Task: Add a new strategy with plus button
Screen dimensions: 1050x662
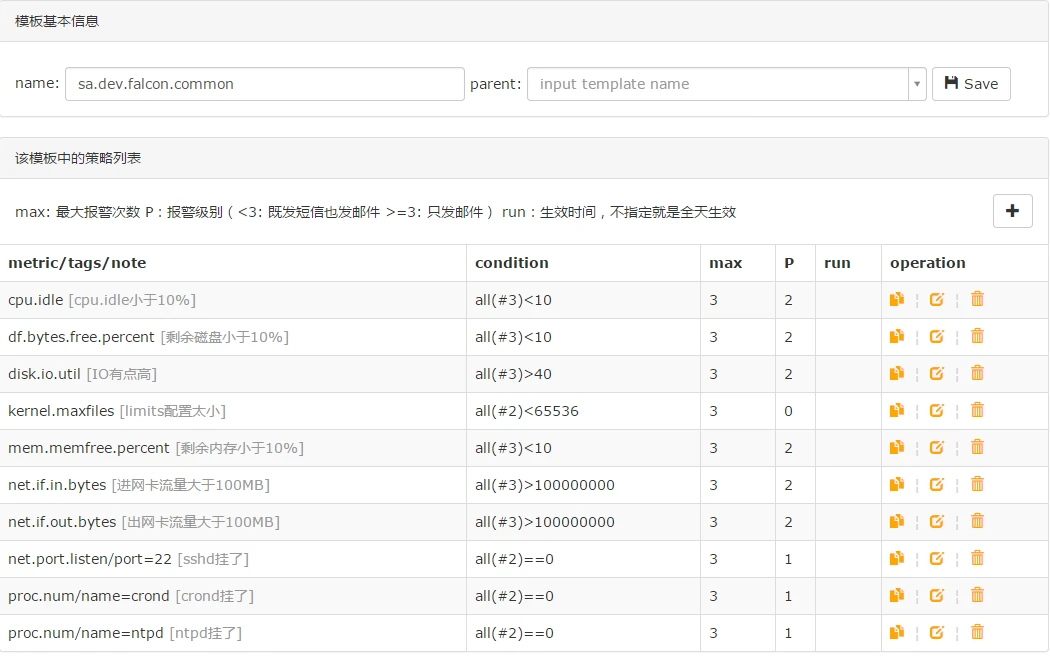Action: [1012, 211]
